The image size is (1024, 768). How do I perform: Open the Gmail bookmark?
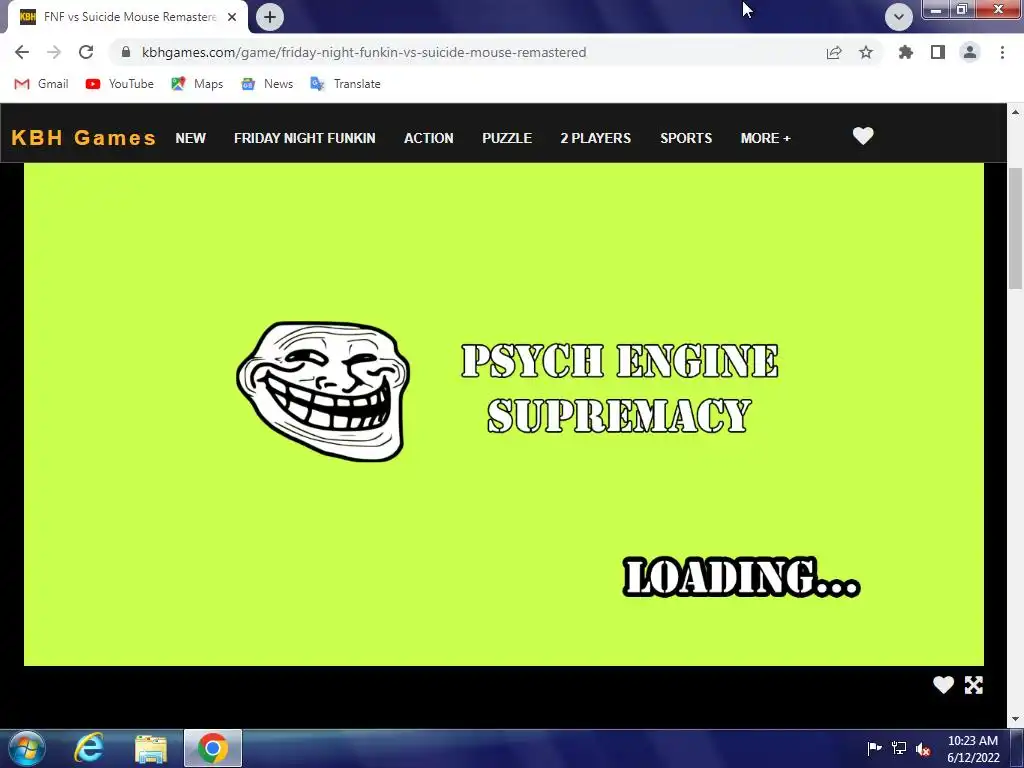coord(41,84)
